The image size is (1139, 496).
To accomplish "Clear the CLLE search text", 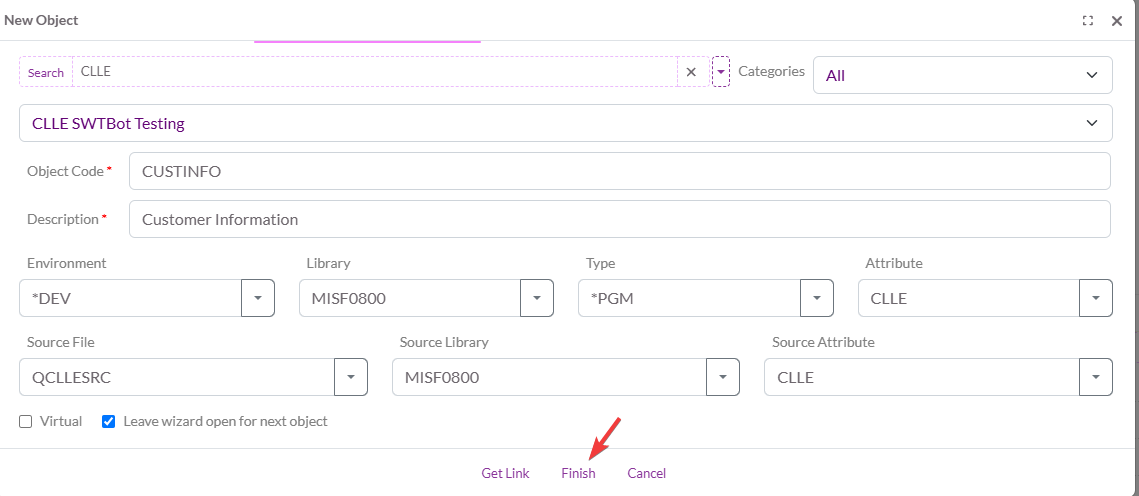I will 690,72.
